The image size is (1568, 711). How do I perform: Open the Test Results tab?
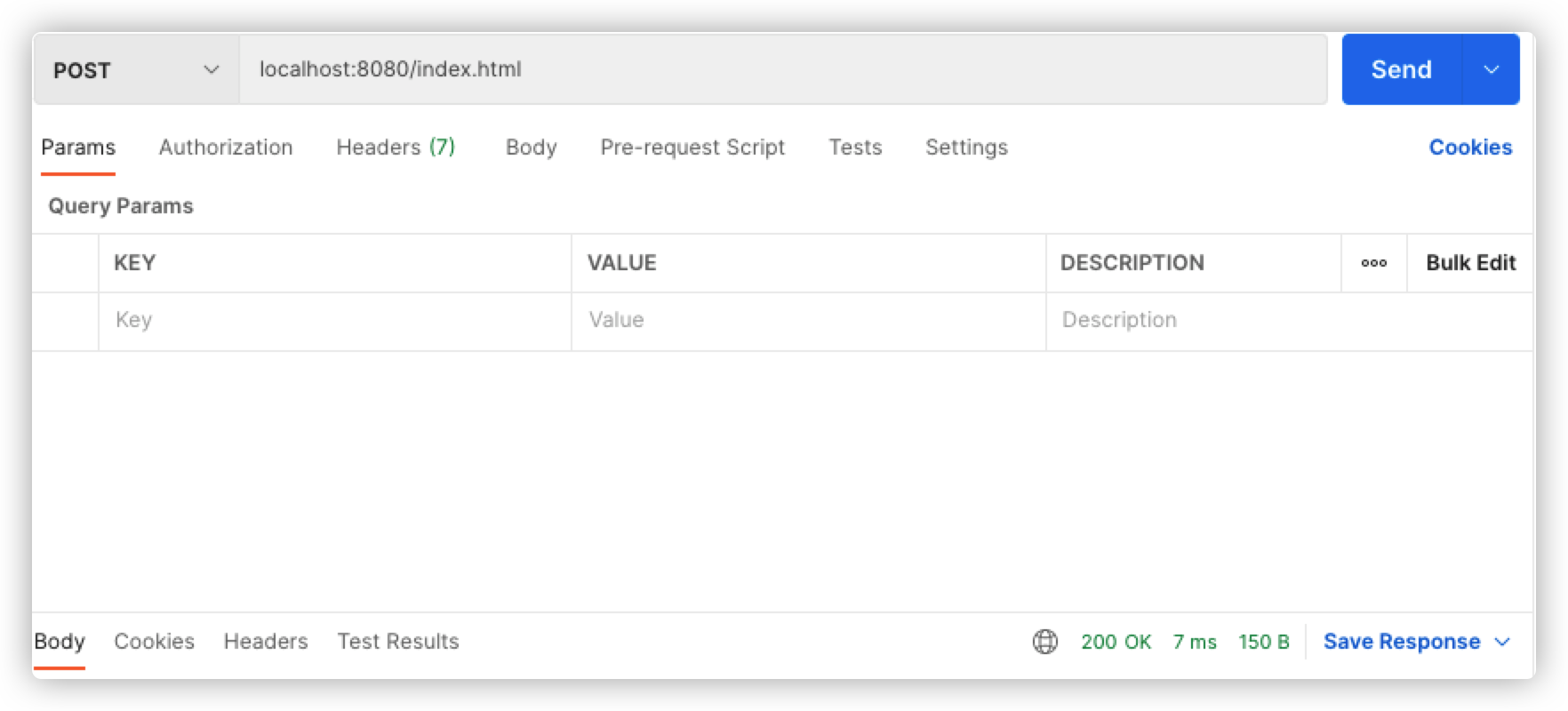point(398,642)
